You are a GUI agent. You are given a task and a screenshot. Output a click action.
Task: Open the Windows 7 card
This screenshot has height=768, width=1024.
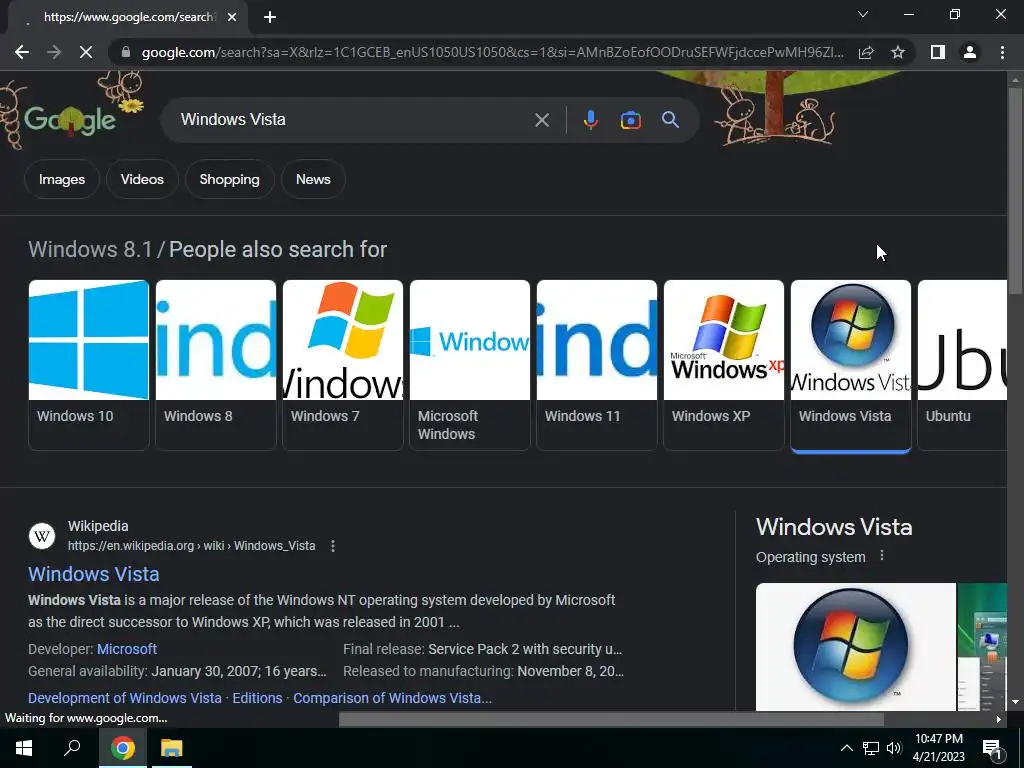[x=343, y=365]
